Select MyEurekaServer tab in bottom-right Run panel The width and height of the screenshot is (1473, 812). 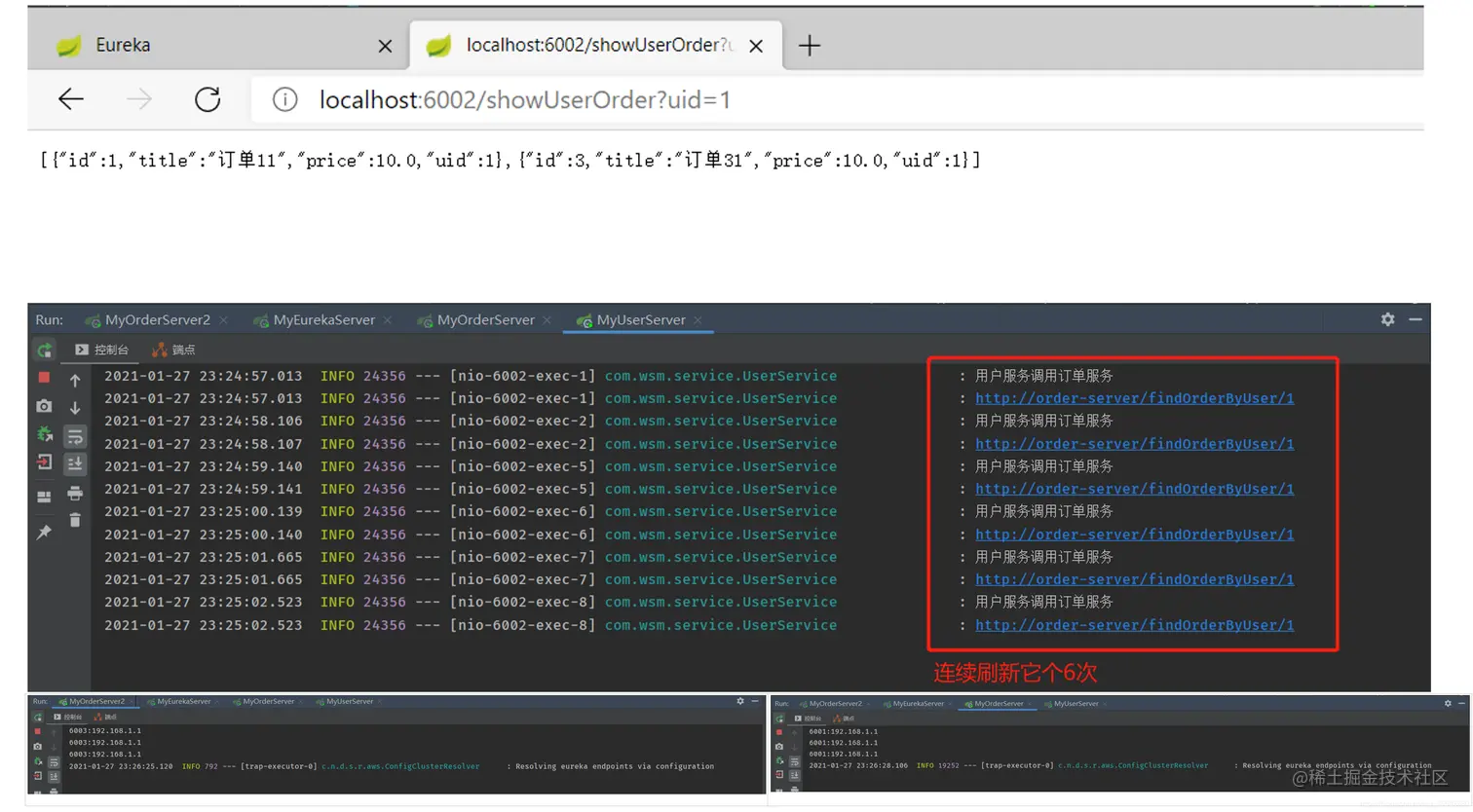(918, 703)
